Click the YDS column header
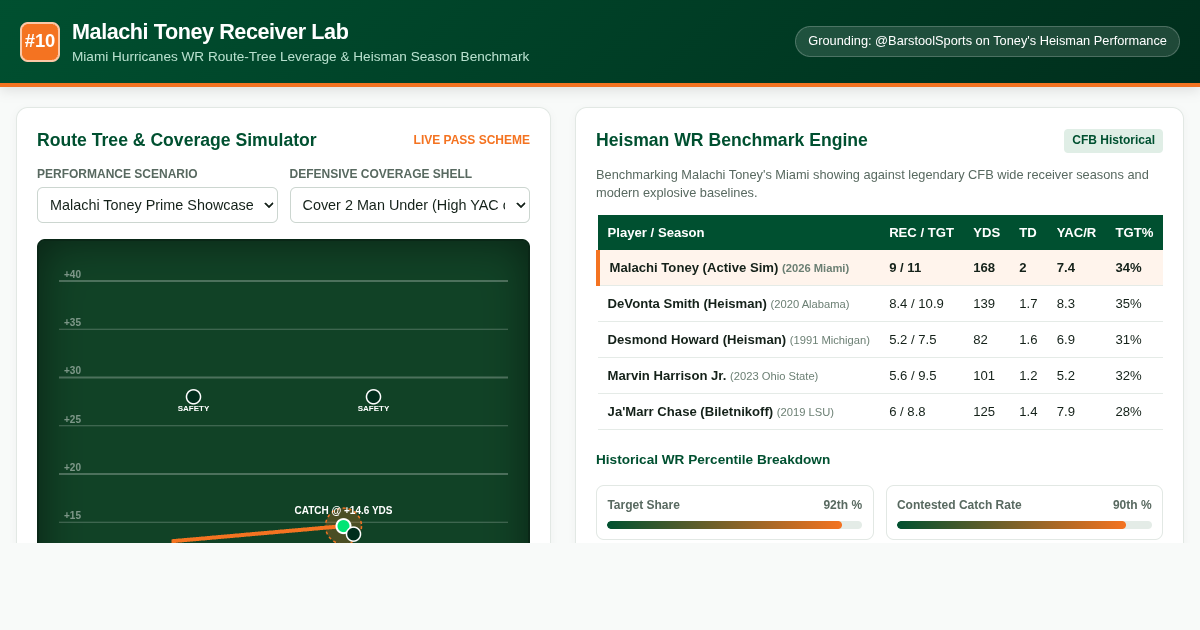The width and height of the screenshot is (1200, 630). 986,232
